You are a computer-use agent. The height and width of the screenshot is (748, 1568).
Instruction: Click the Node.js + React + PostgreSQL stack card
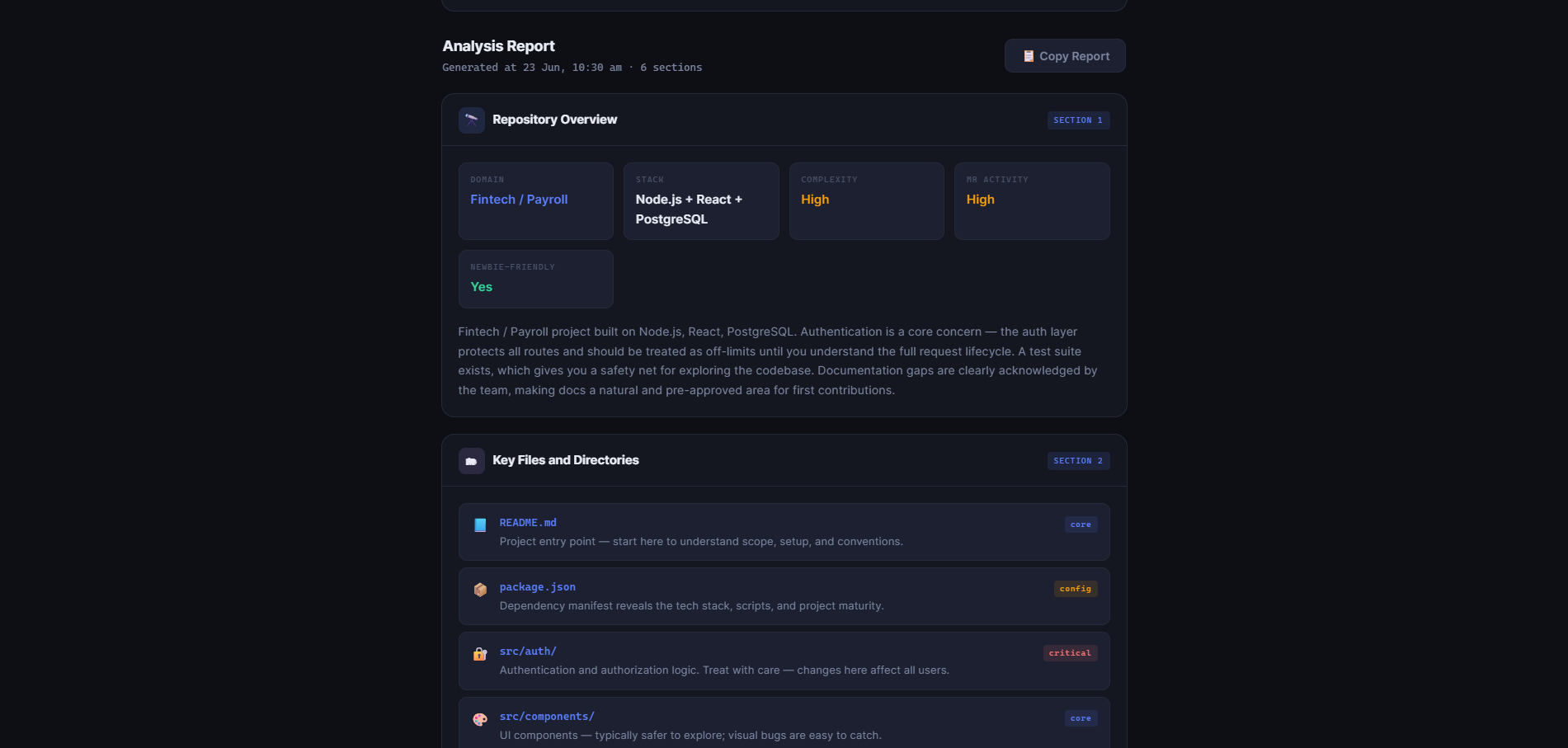click(x=701, y=201)
